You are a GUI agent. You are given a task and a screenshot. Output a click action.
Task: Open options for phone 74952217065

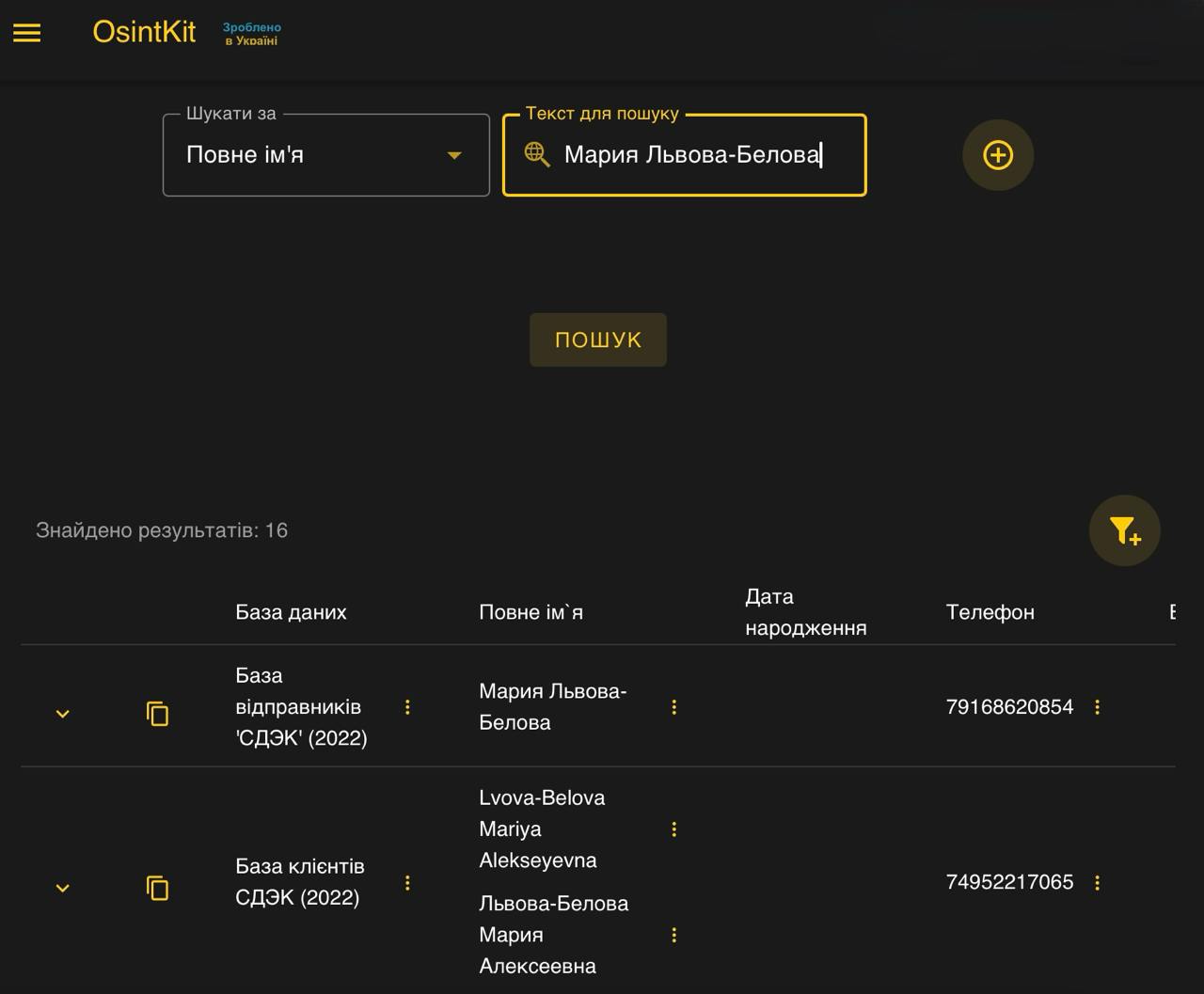click(1097, 882)
